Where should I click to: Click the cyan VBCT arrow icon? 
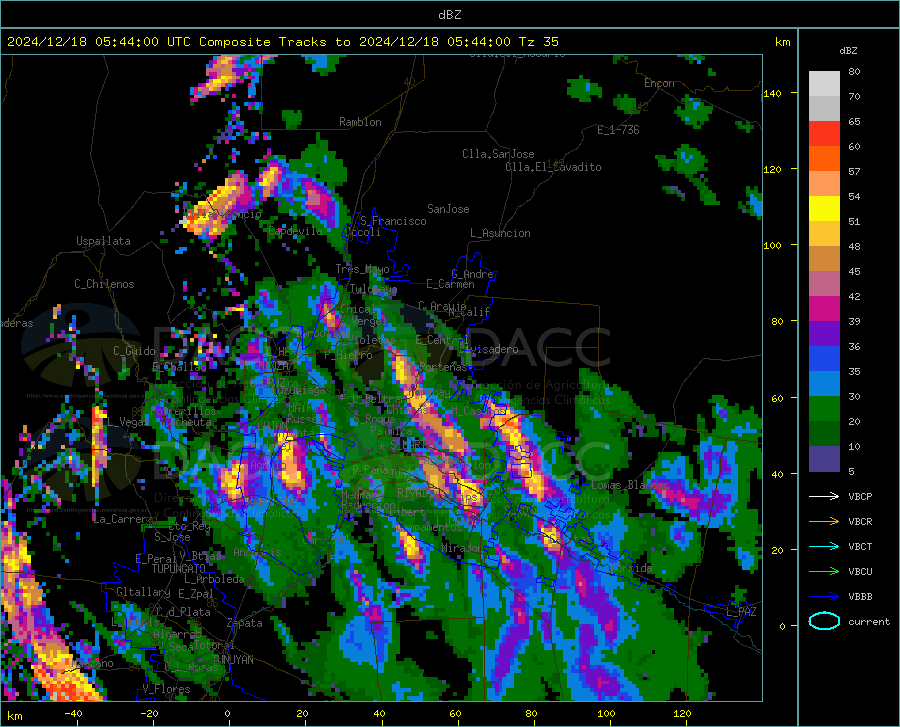[824, 546]
